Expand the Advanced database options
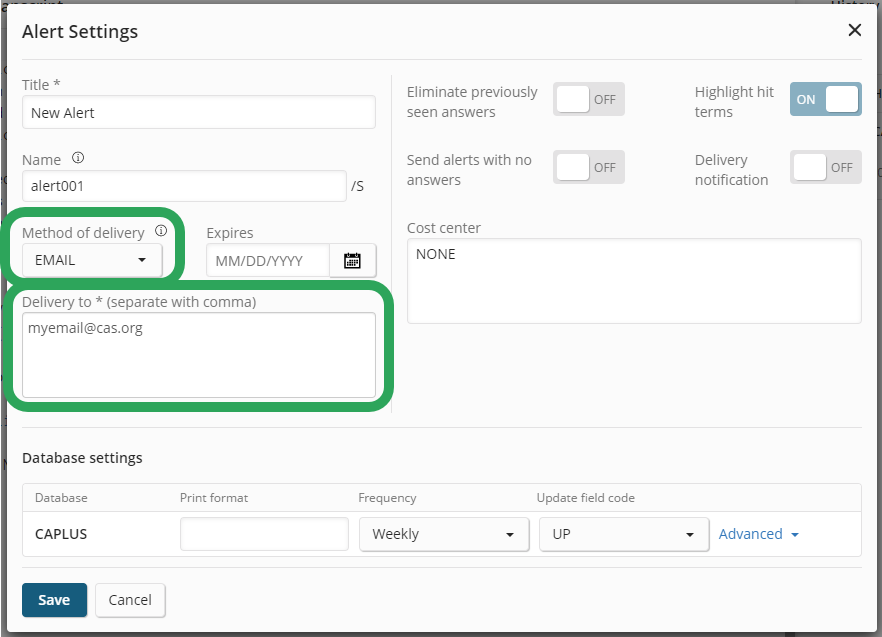 [x=758, y=534]
